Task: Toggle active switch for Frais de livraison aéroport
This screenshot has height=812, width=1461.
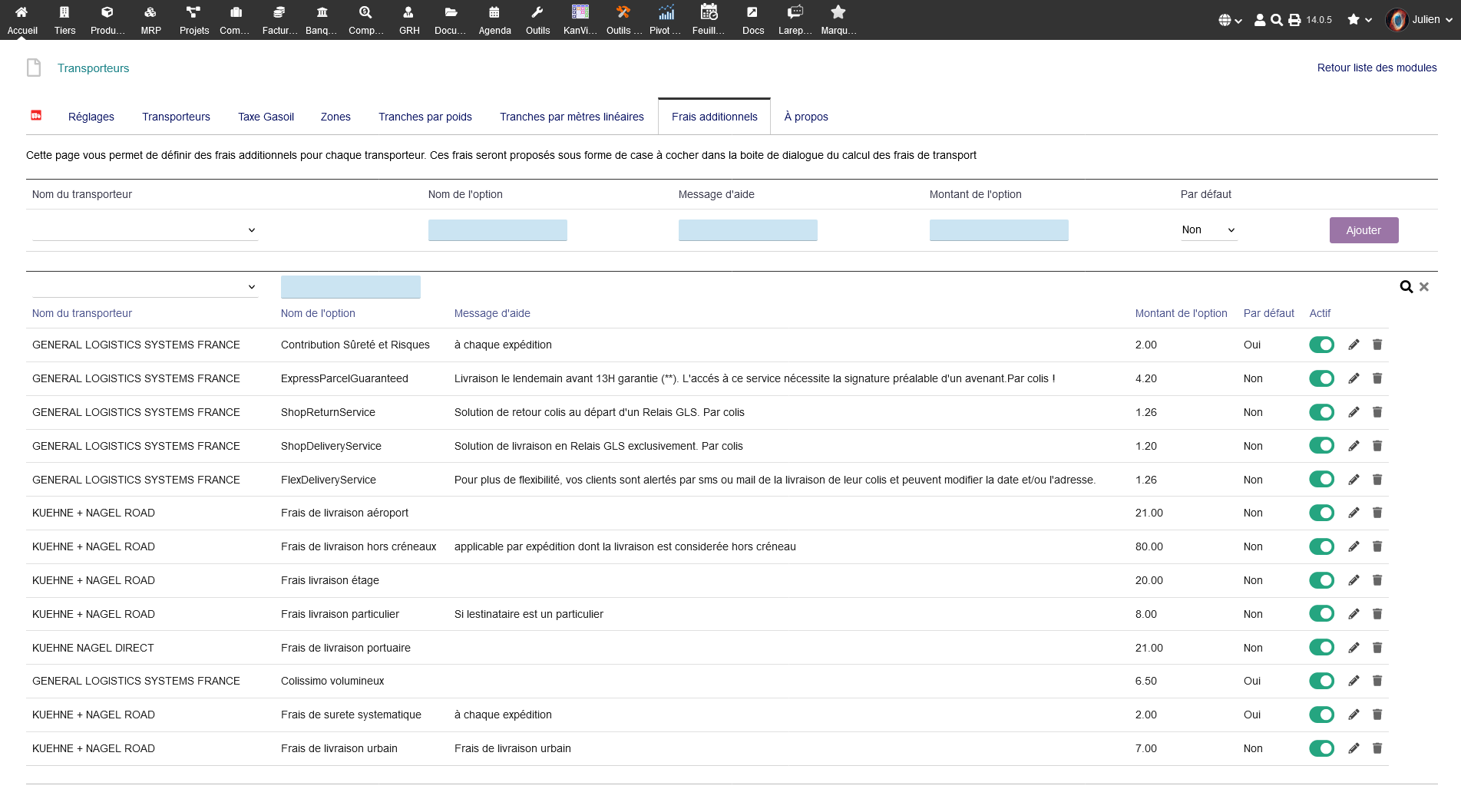Action: pyautogui.click(x=1322, y=513)
